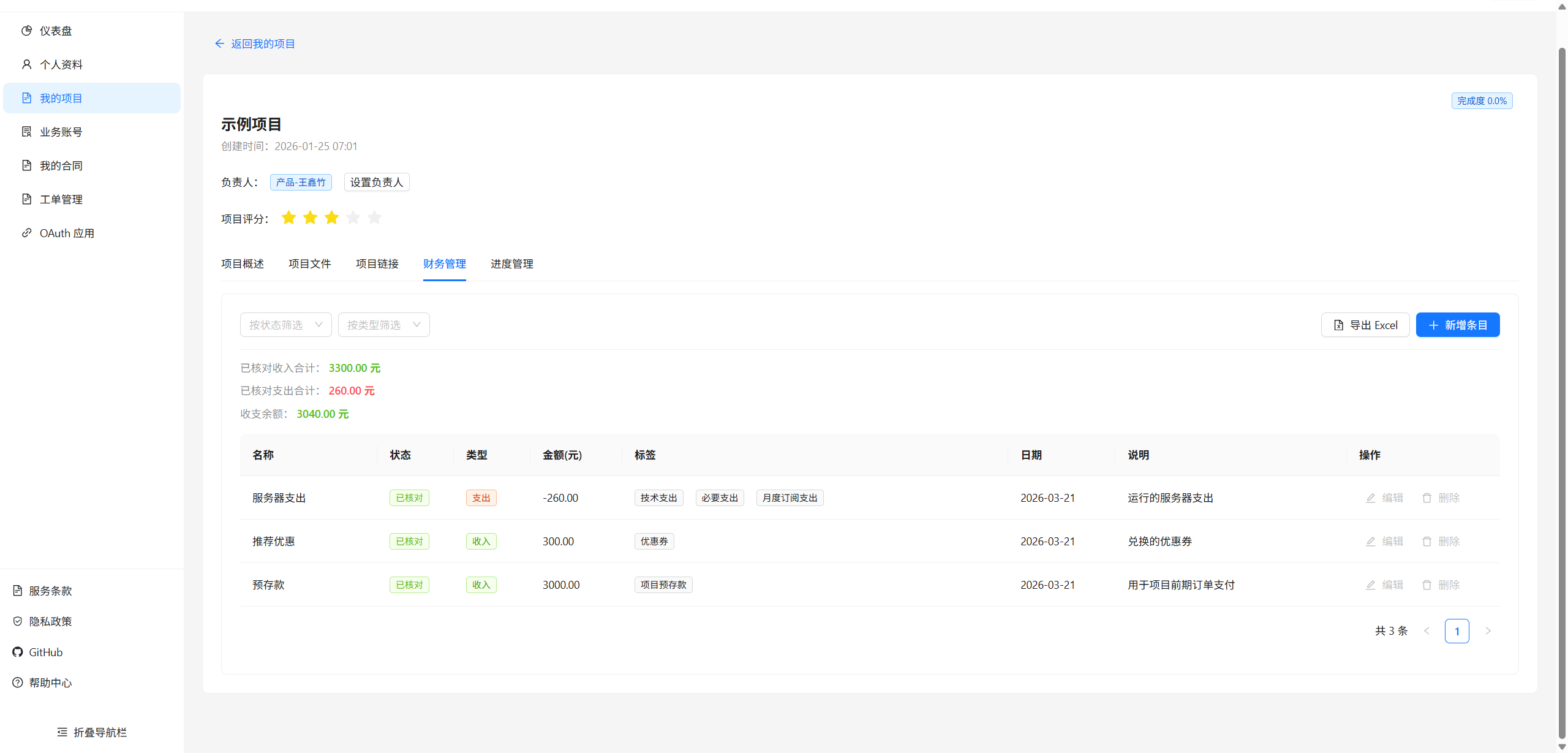
Task: Click the profile person icon
Action: pyautogui.click(x=26, y=64)
